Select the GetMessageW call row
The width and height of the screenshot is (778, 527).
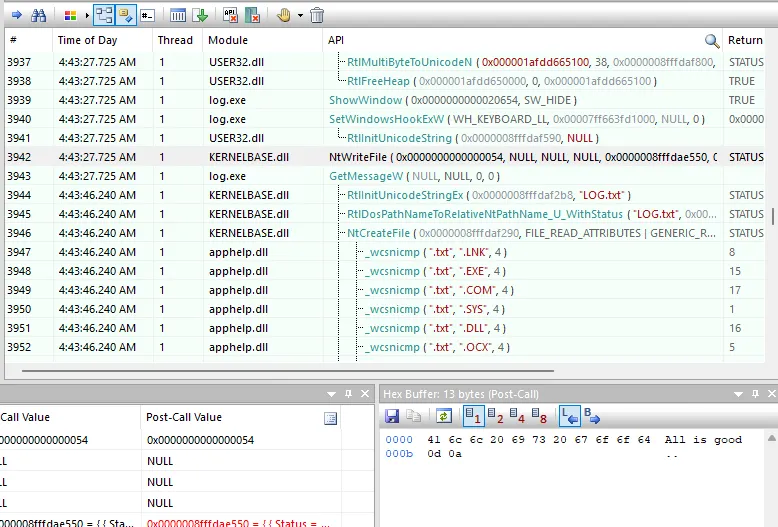(385, 176)
